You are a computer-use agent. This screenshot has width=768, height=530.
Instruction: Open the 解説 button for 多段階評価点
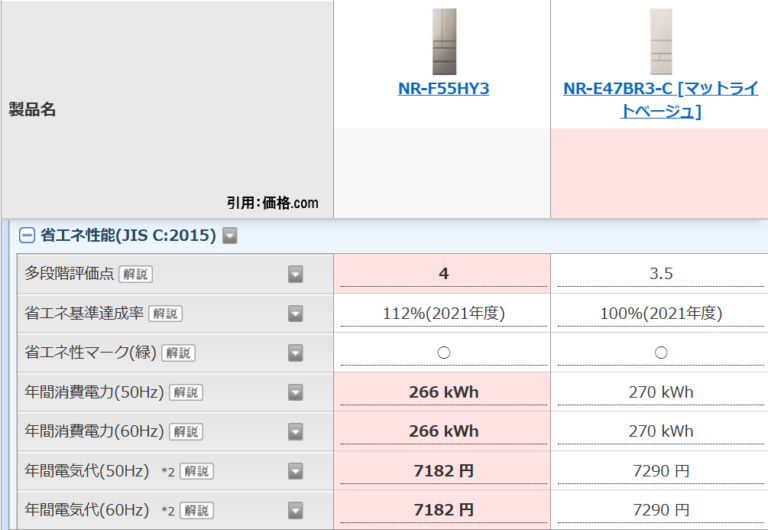(136, 274)
